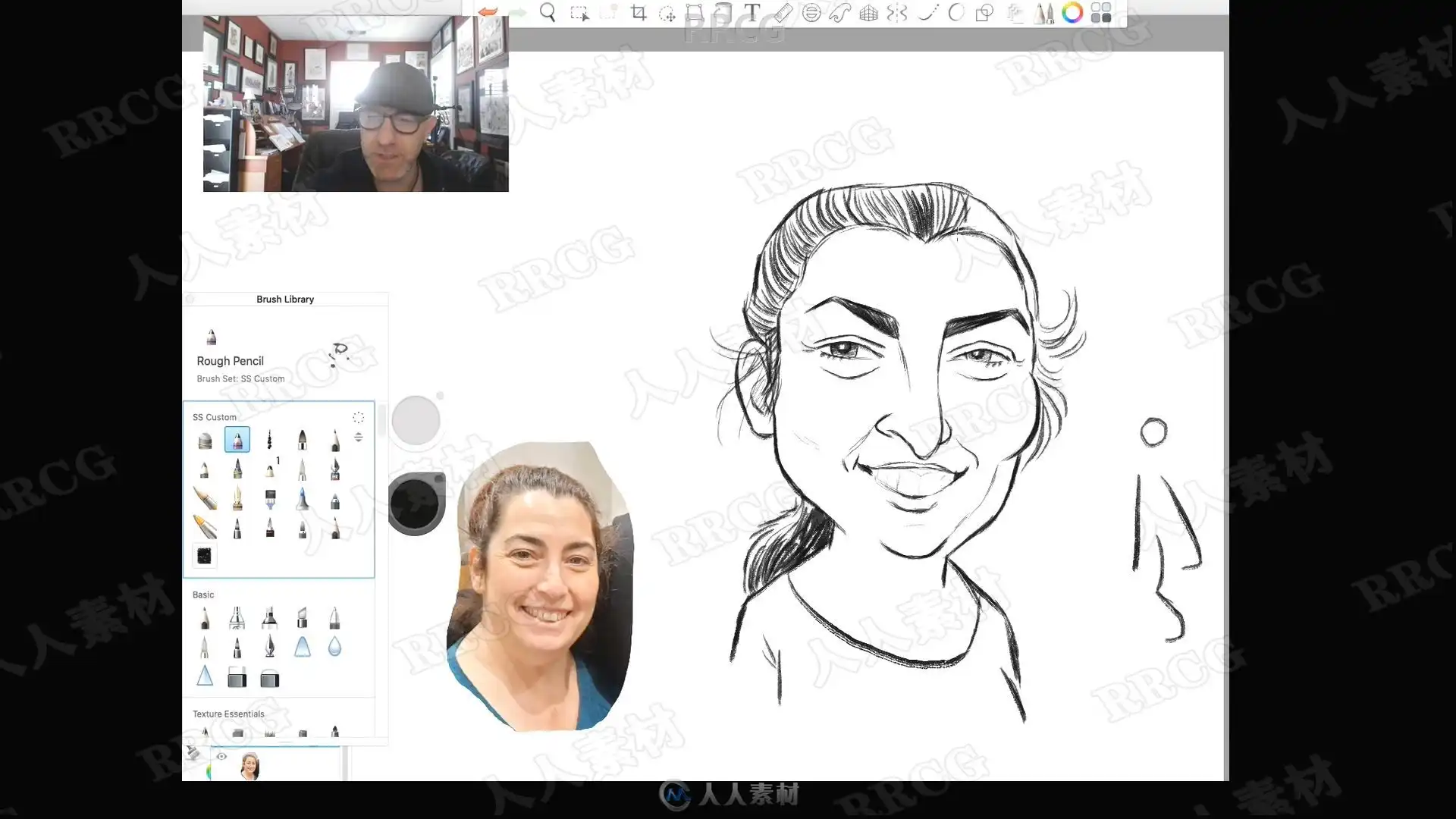Click the light color puck
The image size is (1456, 819).
pos(416,421)
